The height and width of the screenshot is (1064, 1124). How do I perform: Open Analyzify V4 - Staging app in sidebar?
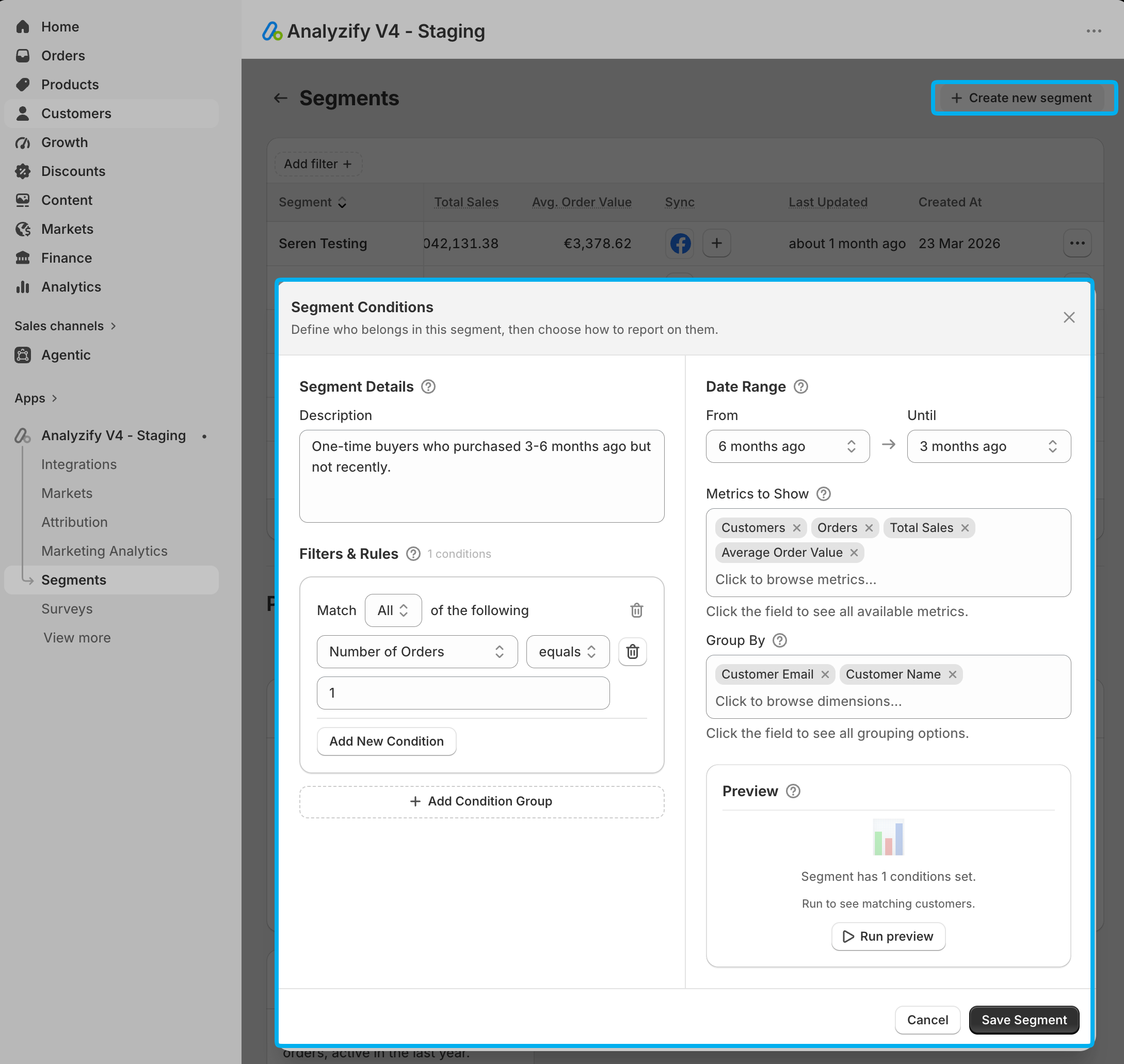[x=113, y=436]
